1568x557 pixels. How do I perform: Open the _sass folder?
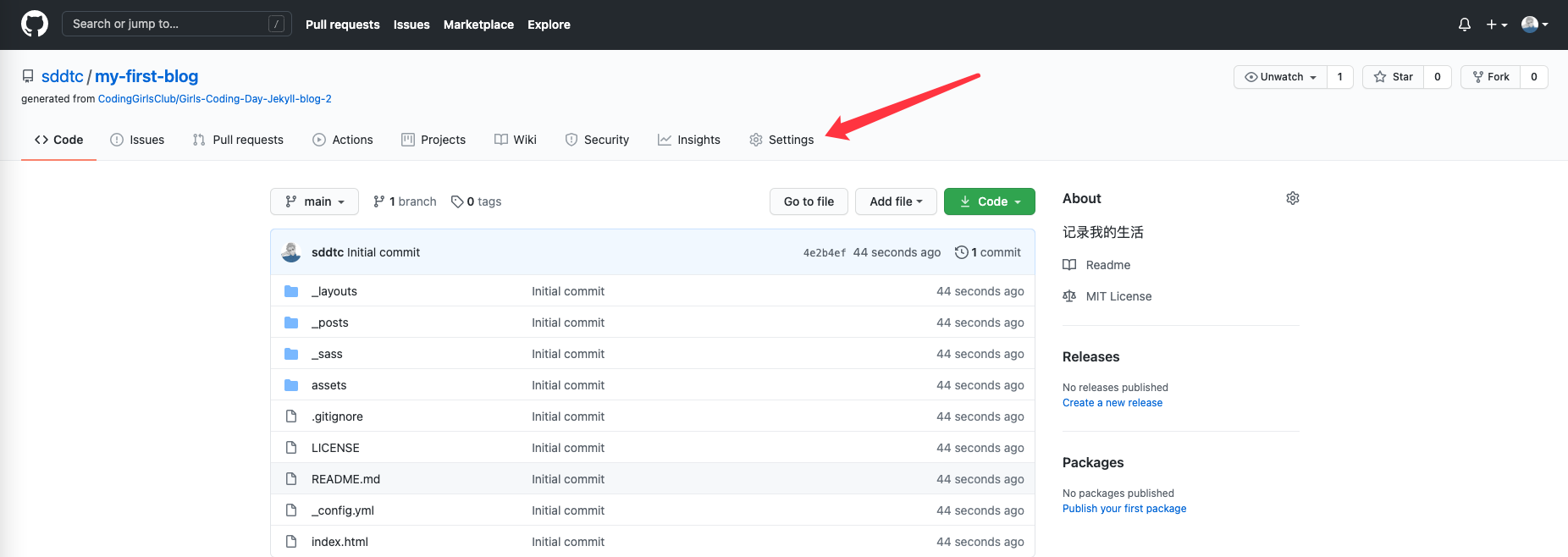(x=327, y=354)
